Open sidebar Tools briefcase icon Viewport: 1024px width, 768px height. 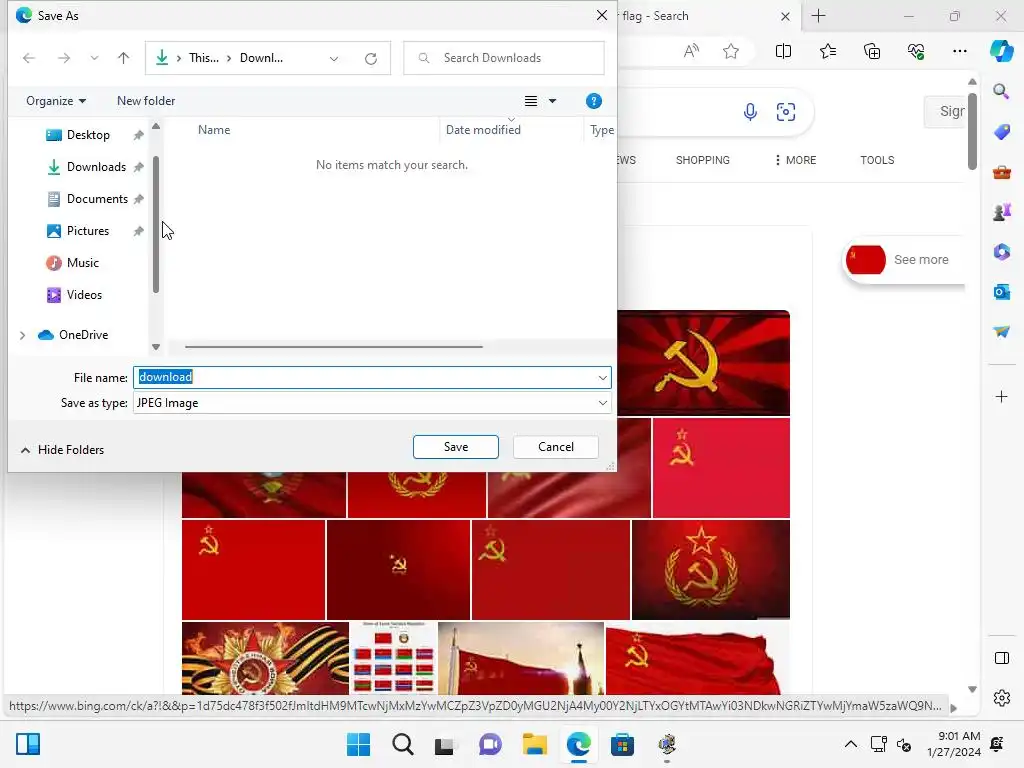[x=1001, y=172]
